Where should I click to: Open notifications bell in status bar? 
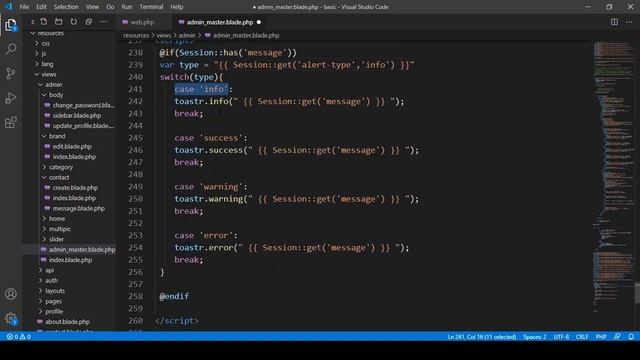coord(631,337)
